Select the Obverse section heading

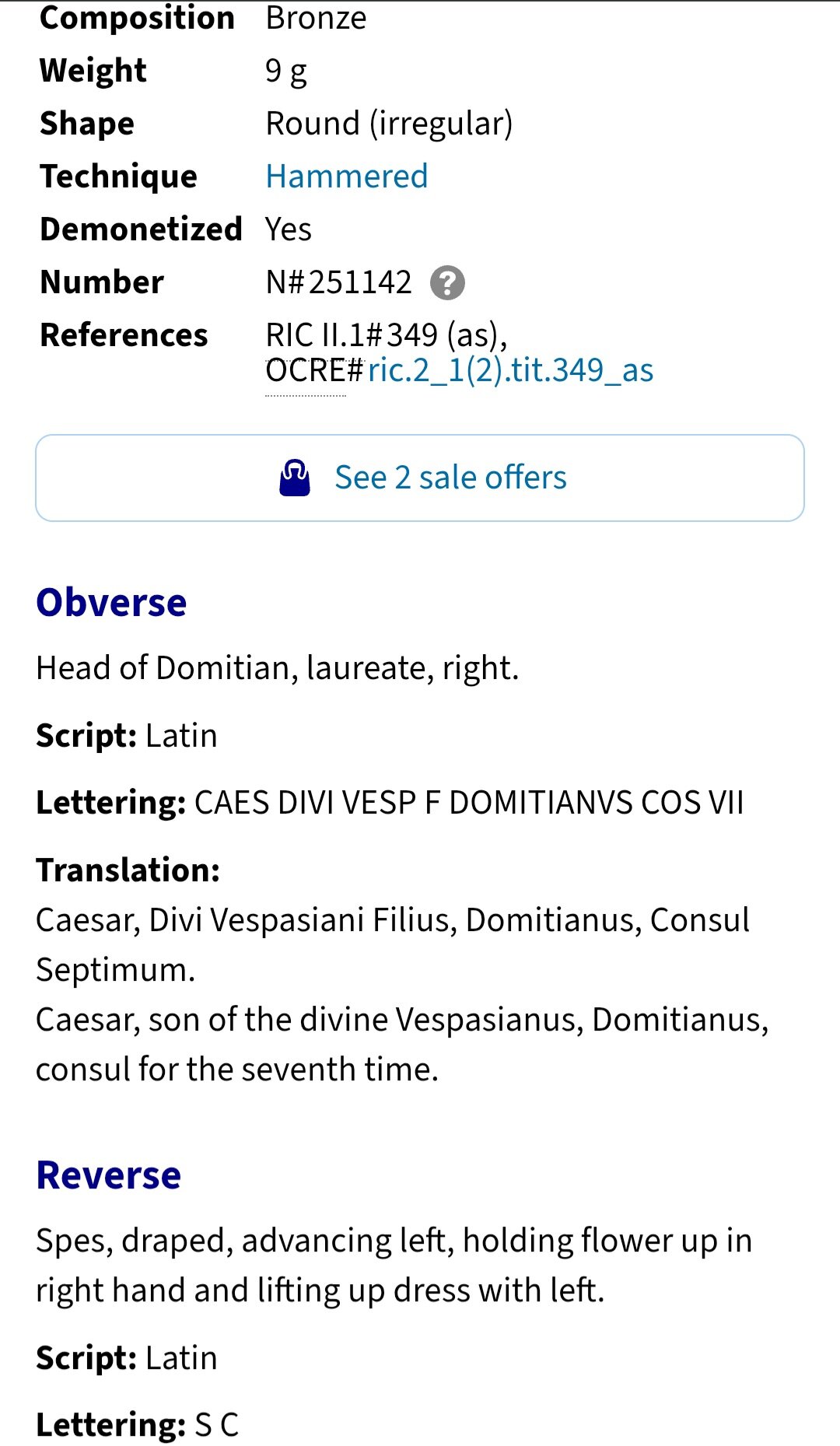point(111,603)
